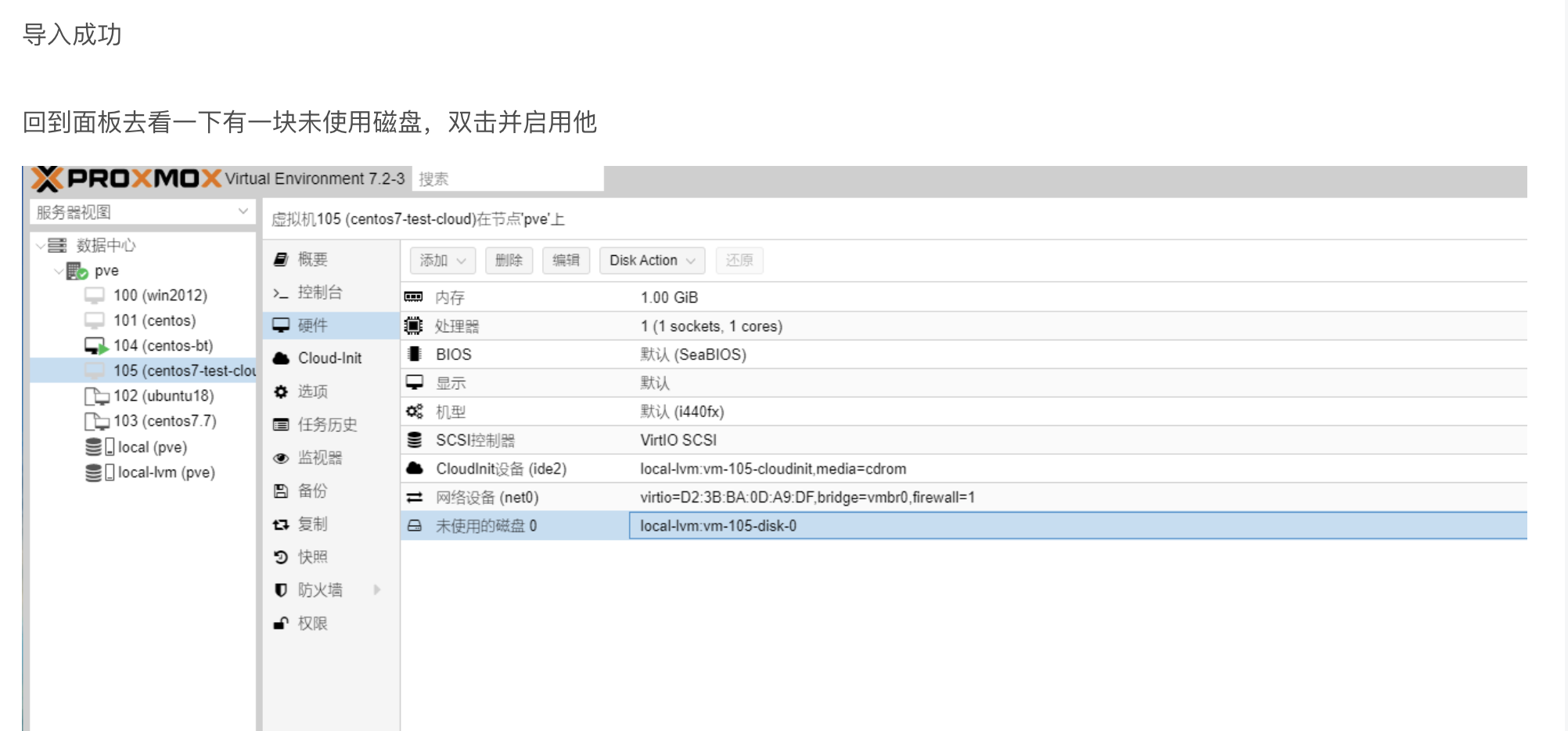Click the snapshot history icon
1568x731 pixels.
click(x=281, y=557)
